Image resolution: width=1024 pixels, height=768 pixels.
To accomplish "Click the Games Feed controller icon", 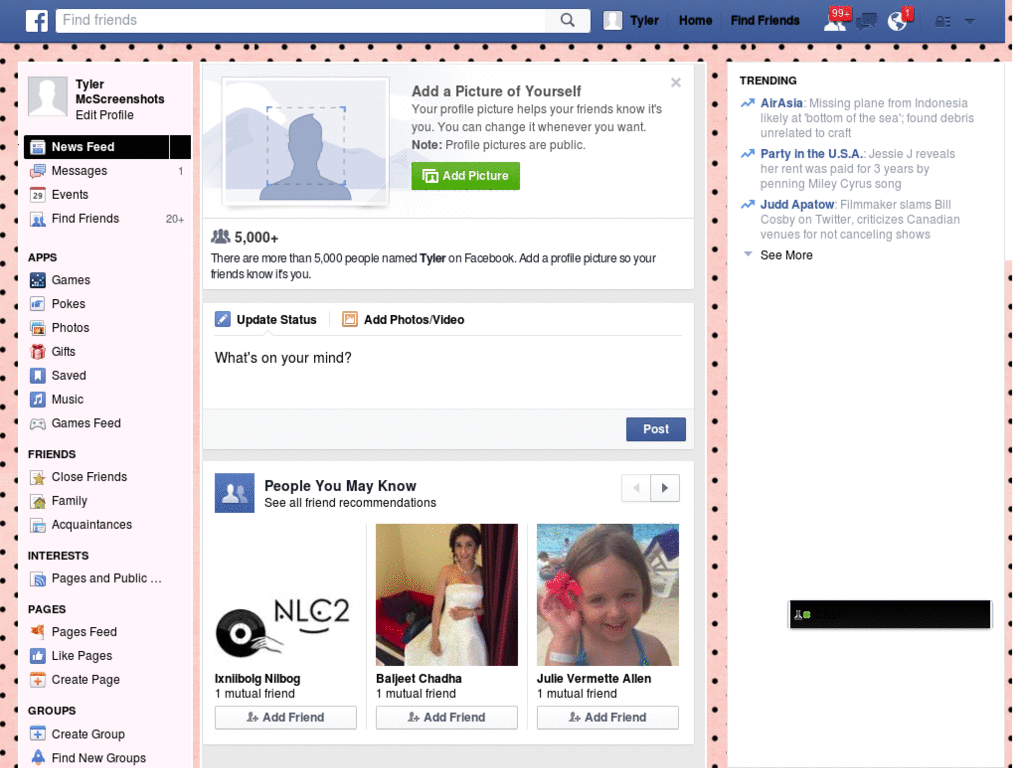I will click(x=38, y=423).
